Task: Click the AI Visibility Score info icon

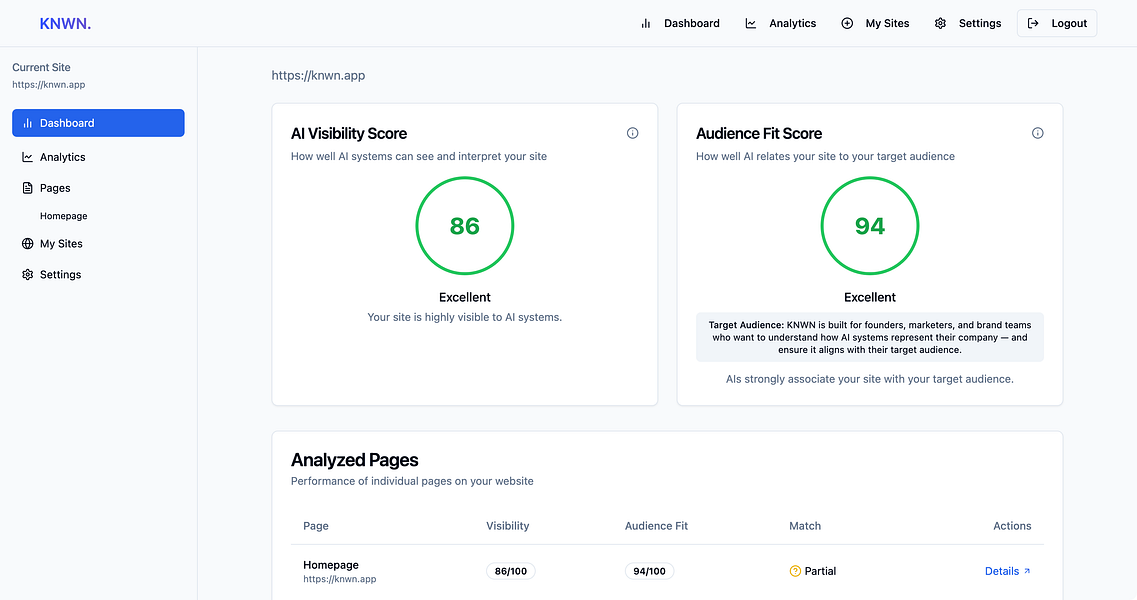Action: [632, 133]
